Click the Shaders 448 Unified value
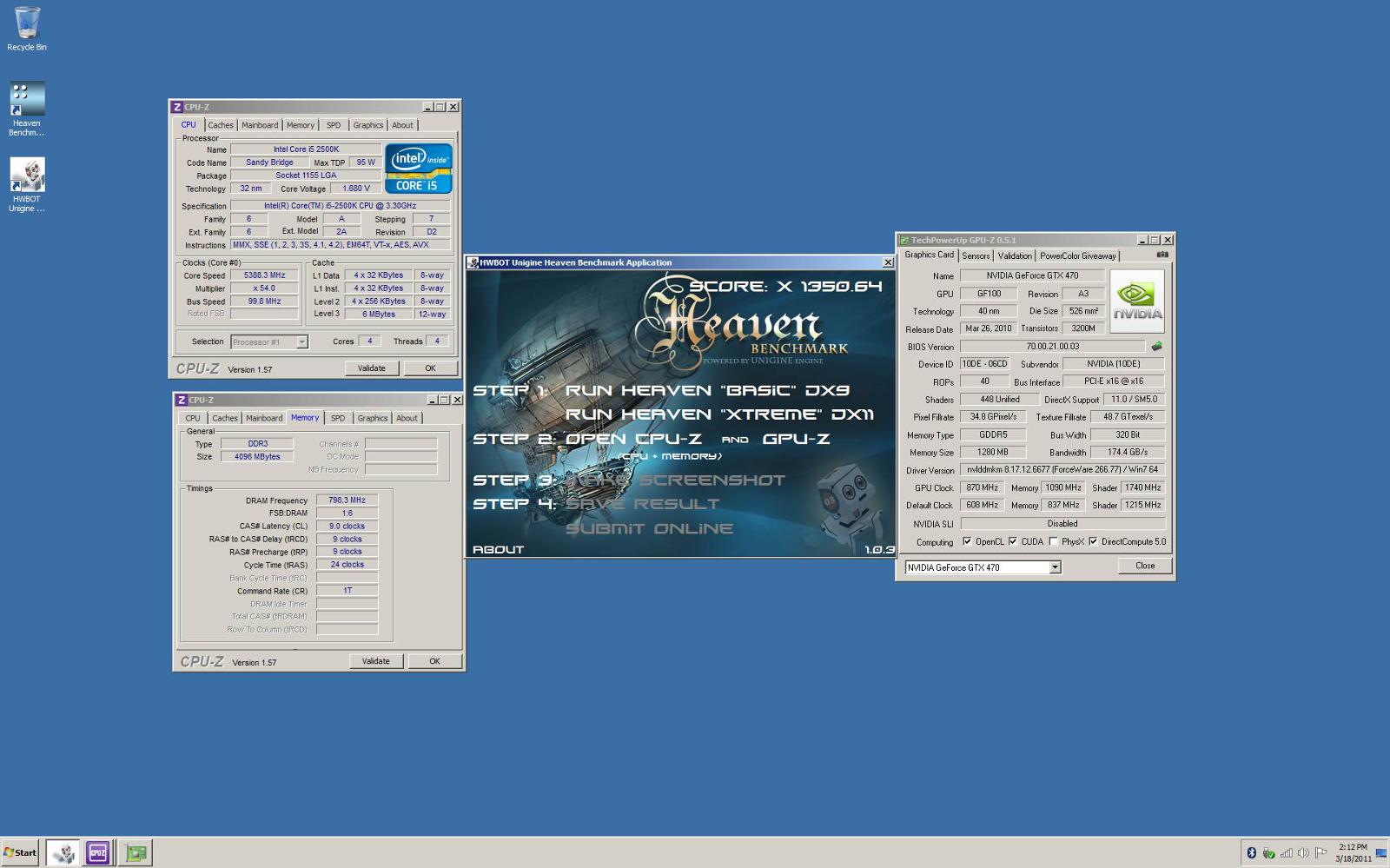This screenshot has height=868, width=1390. (999, 400)
